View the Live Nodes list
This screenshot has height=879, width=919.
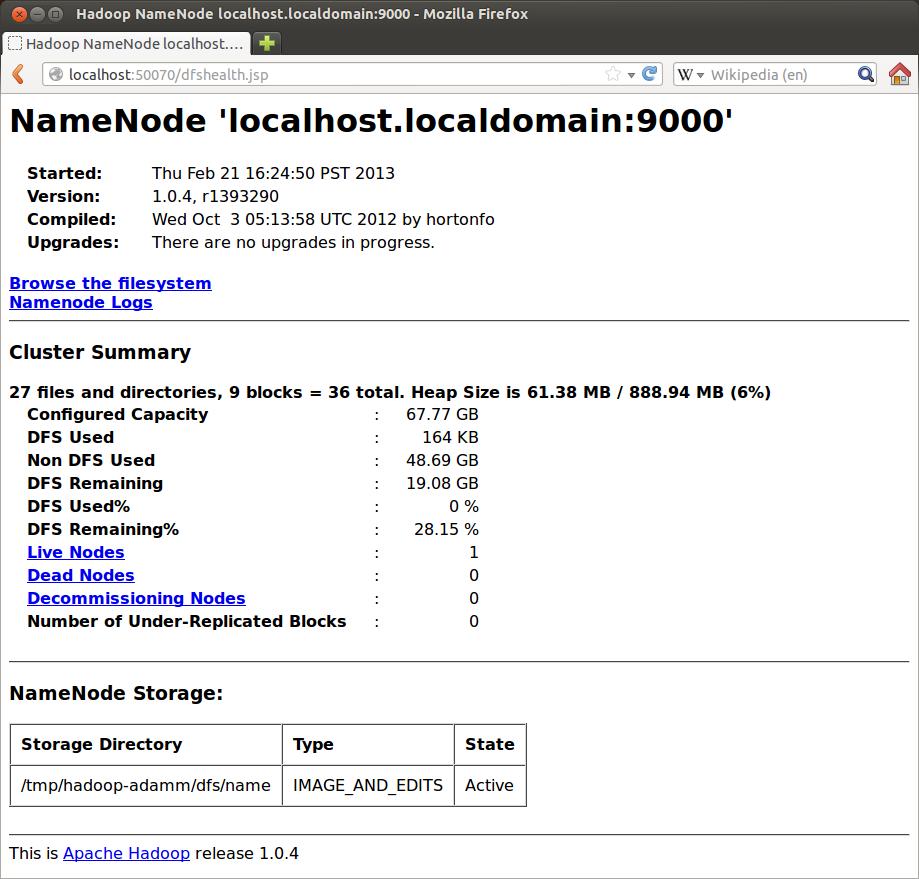point(76,552)
